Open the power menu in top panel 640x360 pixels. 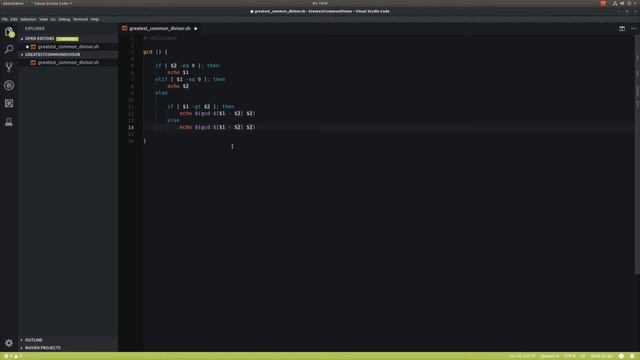(x=629, y=3)
